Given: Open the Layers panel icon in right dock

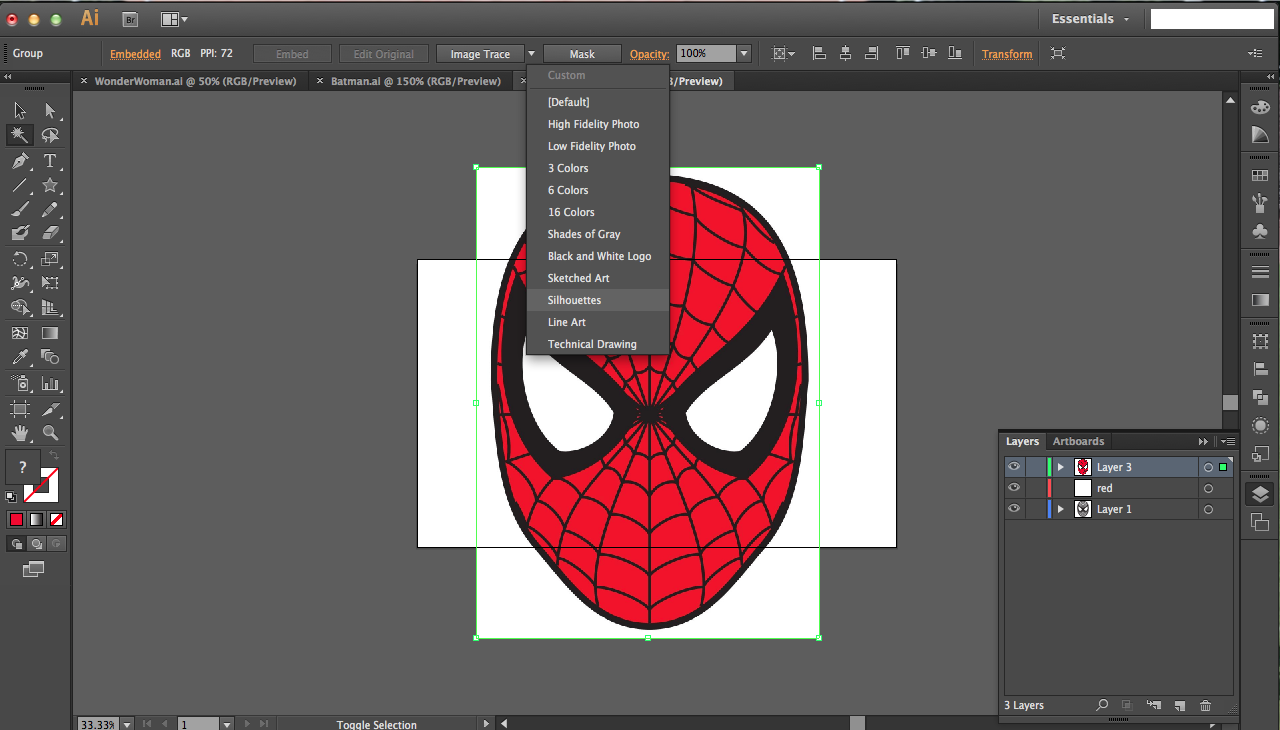Looking at the screenshot, I should coord(1260,494).
